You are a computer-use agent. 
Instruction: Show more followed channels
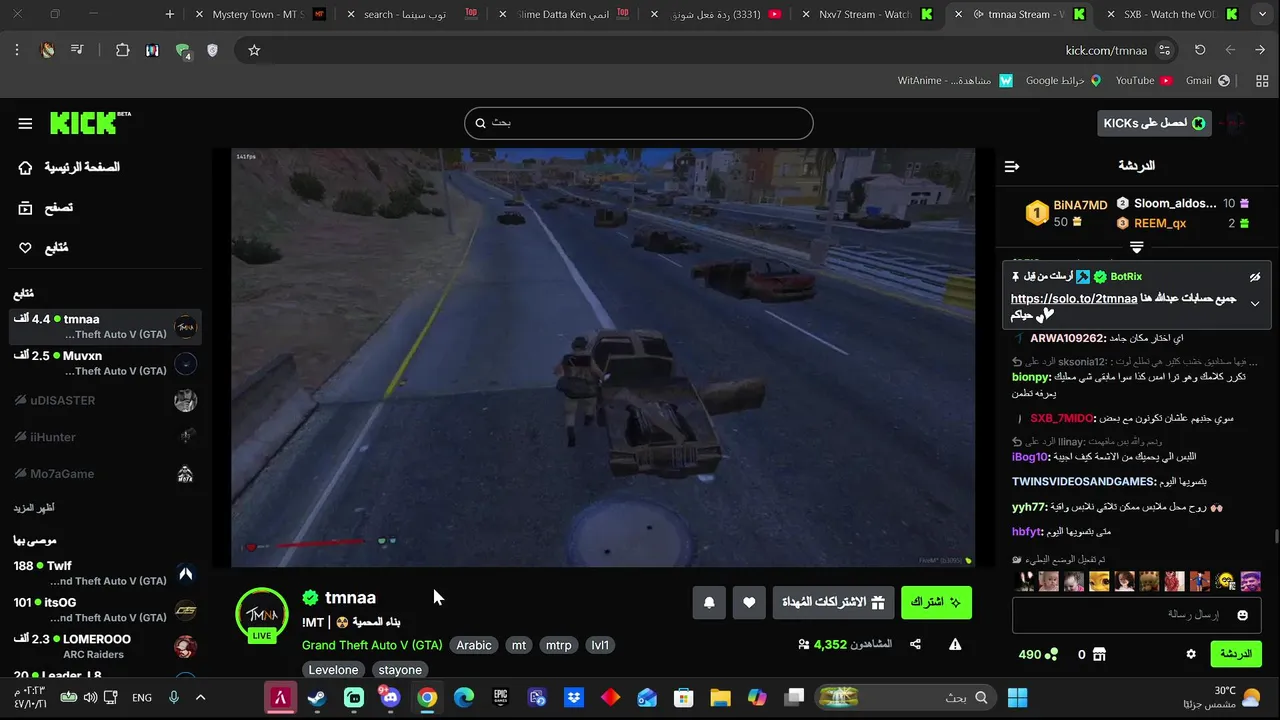[35, 508]
